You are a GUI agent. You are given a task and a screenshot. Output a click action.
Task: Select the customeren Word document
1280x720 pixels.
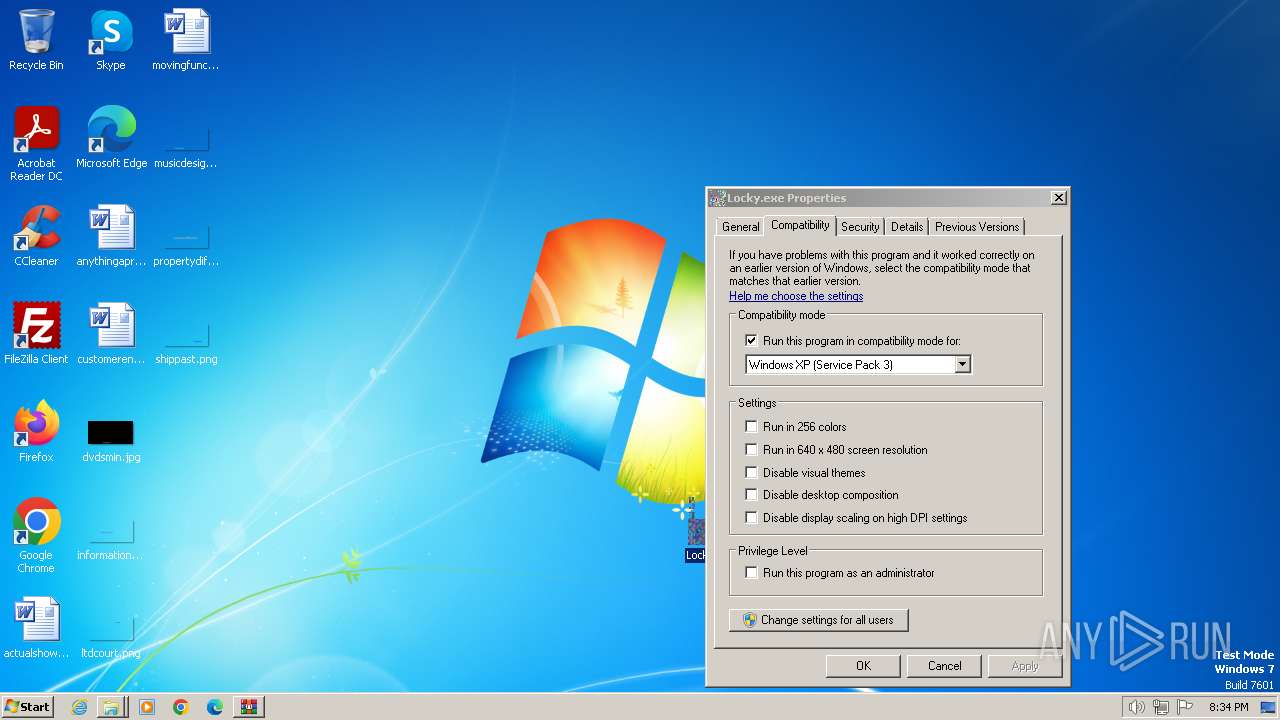click(x=111, y=334)
